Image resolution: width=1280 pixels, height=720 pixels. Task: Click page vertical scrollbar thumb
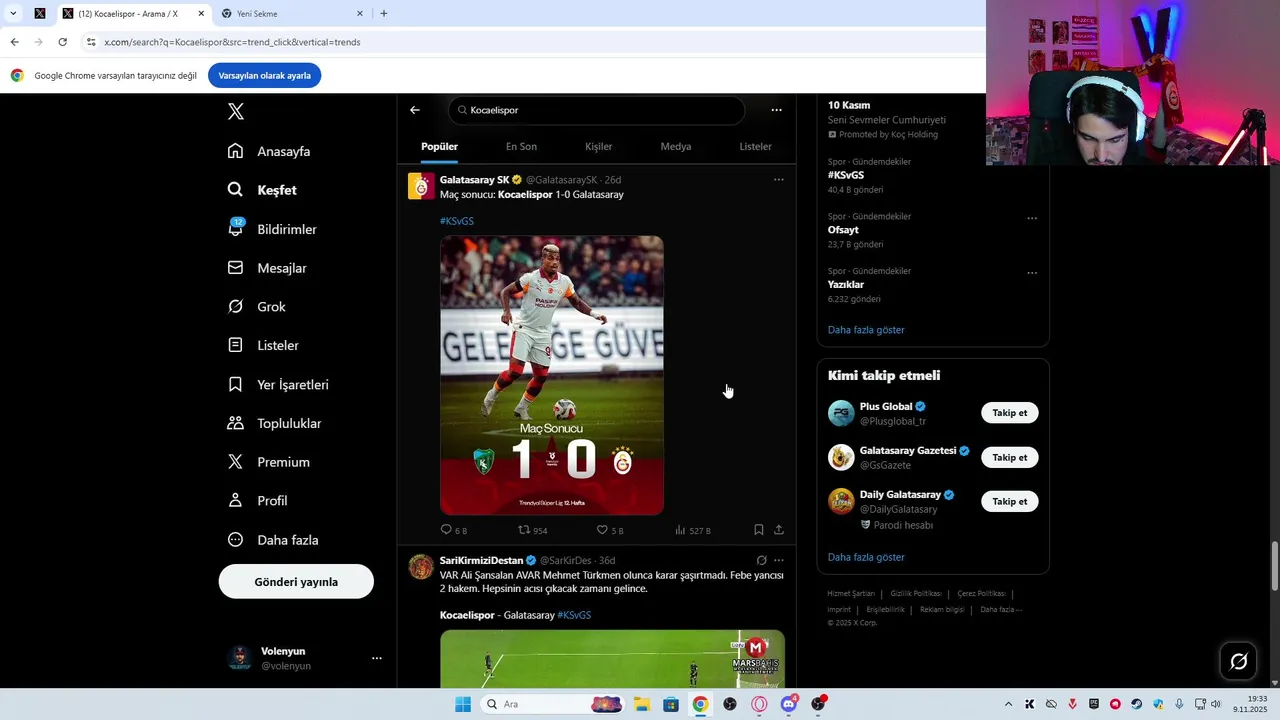(1274, 566)
